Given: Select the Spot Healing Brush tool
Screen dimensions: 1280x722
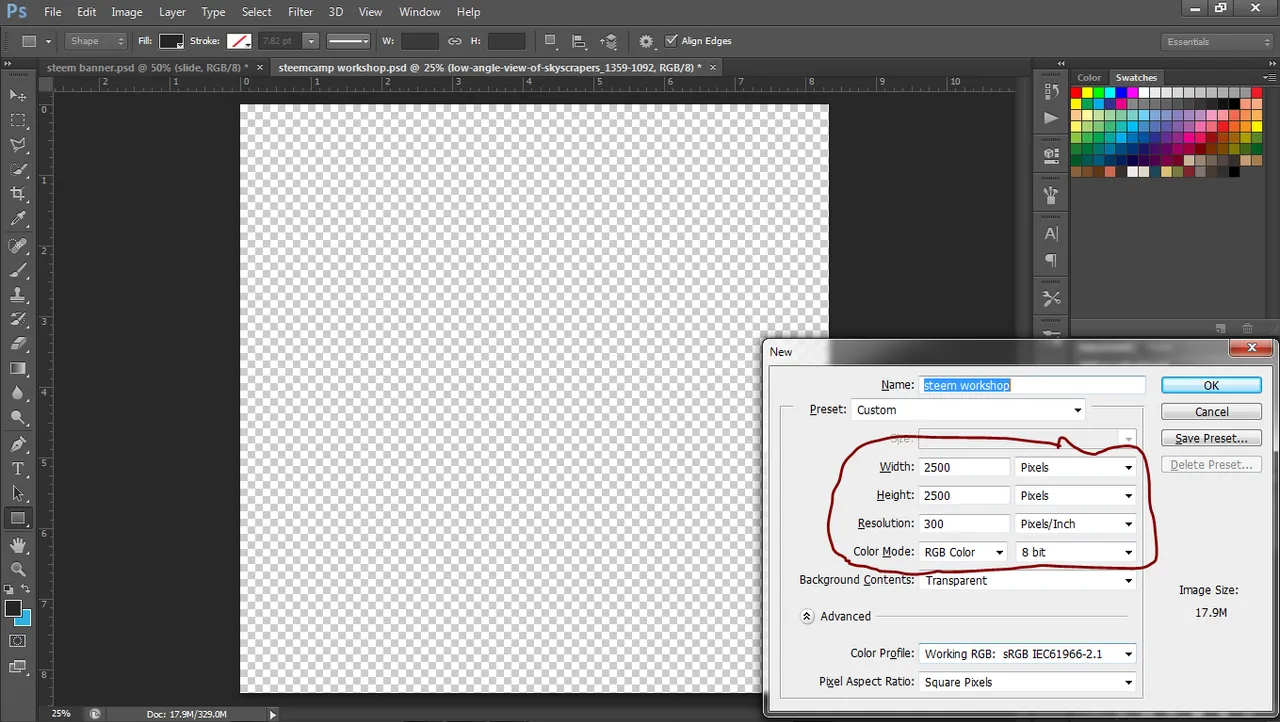Looking at the screenshot, I should point(18,246).
